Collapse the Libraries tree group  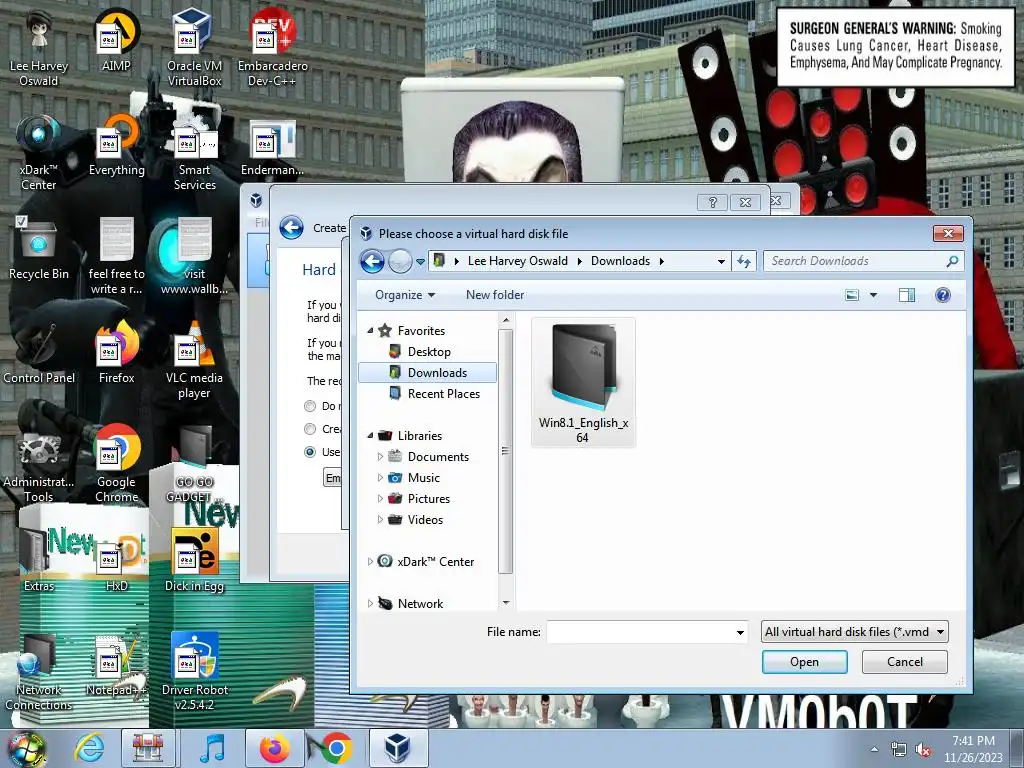[x=370, y=435]
